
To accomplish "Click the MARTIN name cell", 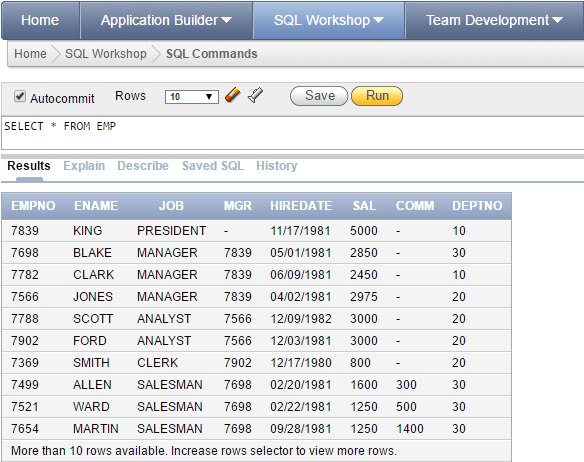I will coord(96,428).
